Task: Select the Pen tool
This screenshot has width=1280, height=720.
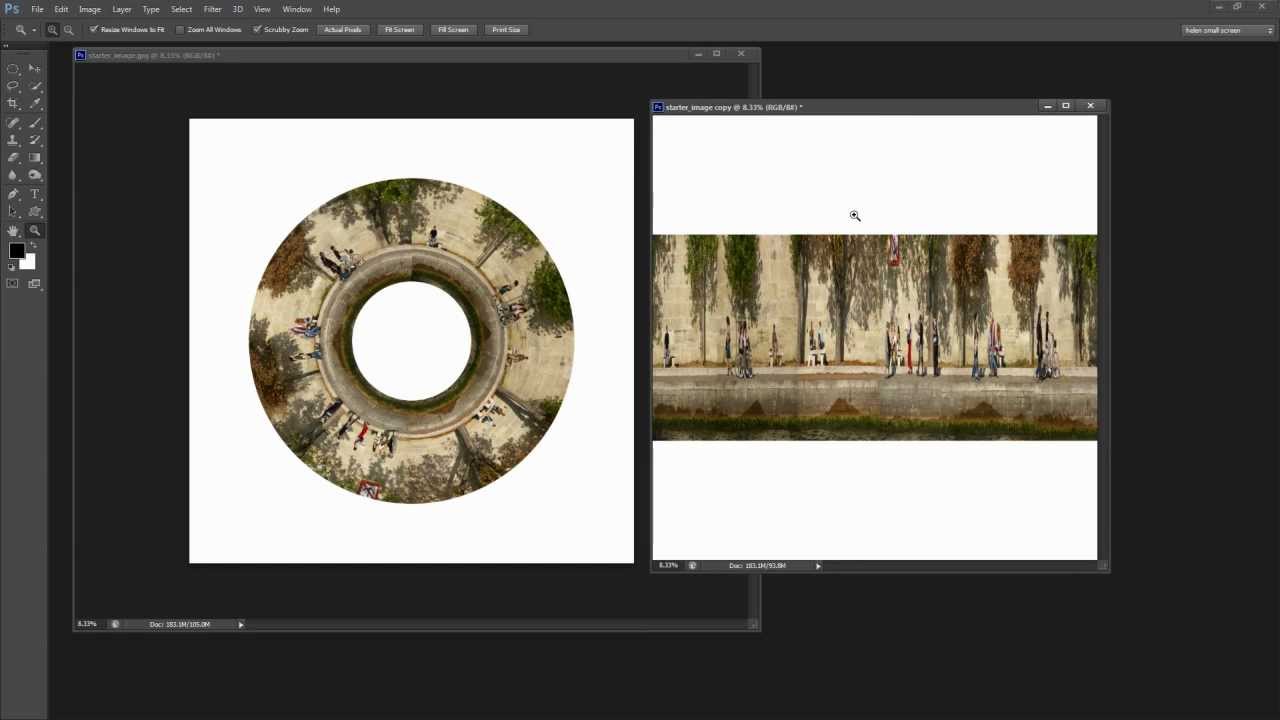Action: 13,194
